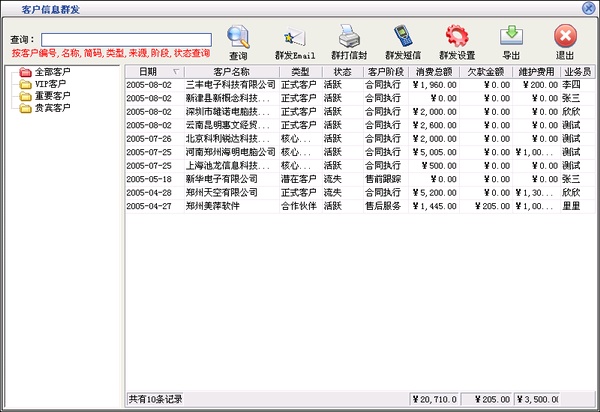Image resolution: width=600 pixels, height=412 pixels.
Task: Click the 查询 search magnifier icon
Action: click(238, 38)
